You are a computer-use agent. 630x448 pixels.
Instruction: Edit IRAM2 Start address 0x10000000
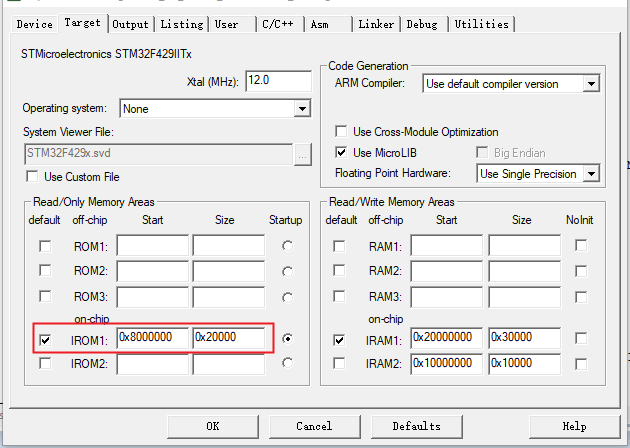tap(446, 364)
